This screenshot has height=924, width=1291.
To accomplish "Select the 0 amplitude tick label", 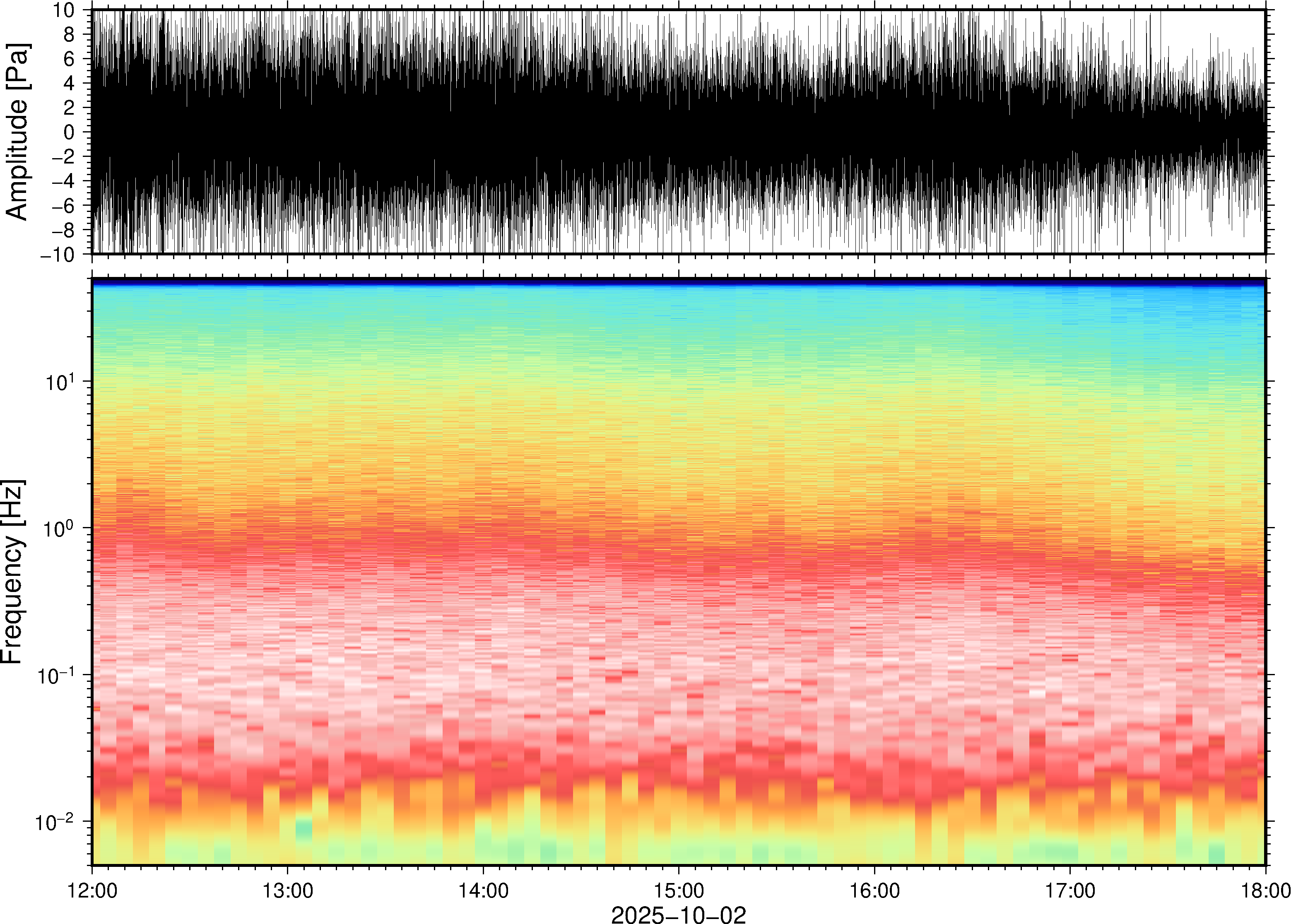I will tap(70, 132).
